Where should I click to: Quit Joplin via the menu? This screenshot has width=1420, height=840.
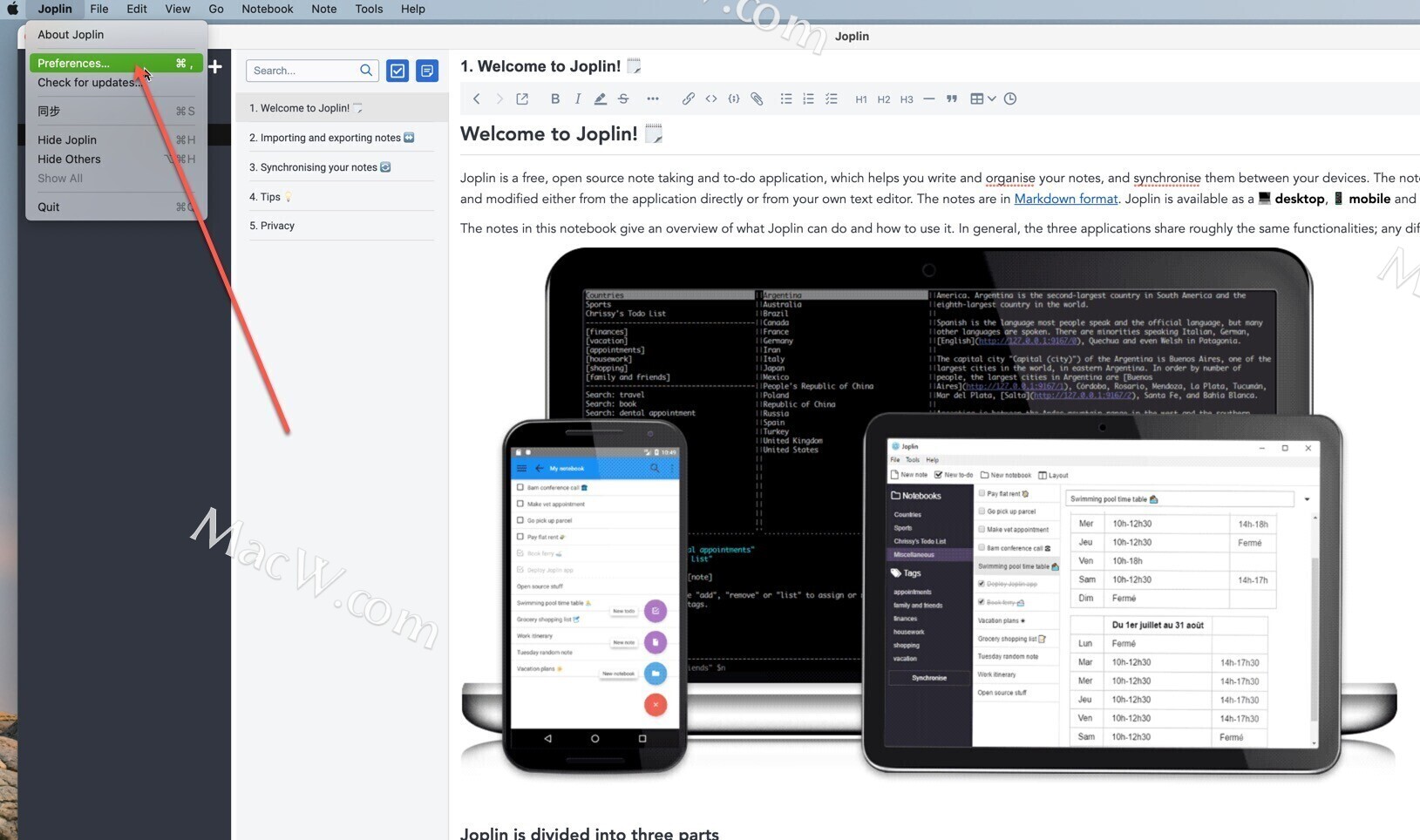pos(116,207)
